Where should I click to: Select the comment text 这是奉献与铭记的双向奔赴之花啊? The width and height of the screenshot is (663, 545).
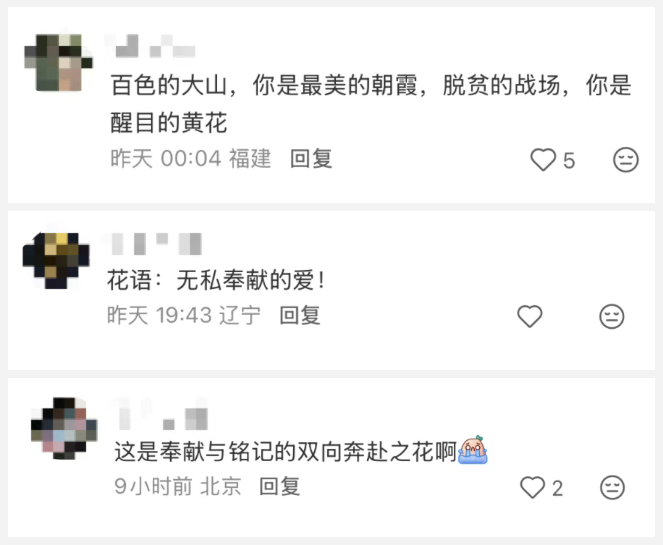285,452
